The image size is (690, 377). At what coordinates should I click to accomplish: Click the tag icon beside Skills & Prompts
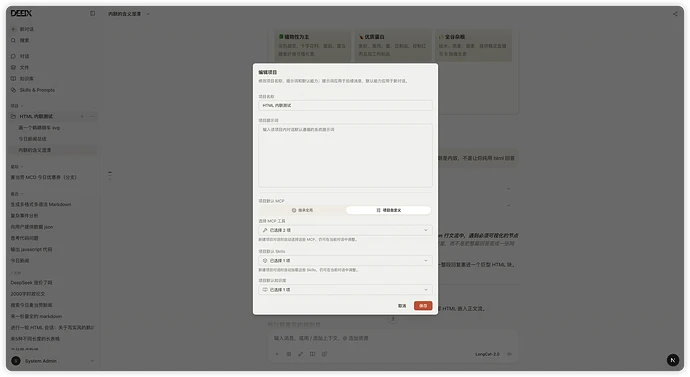13,90
